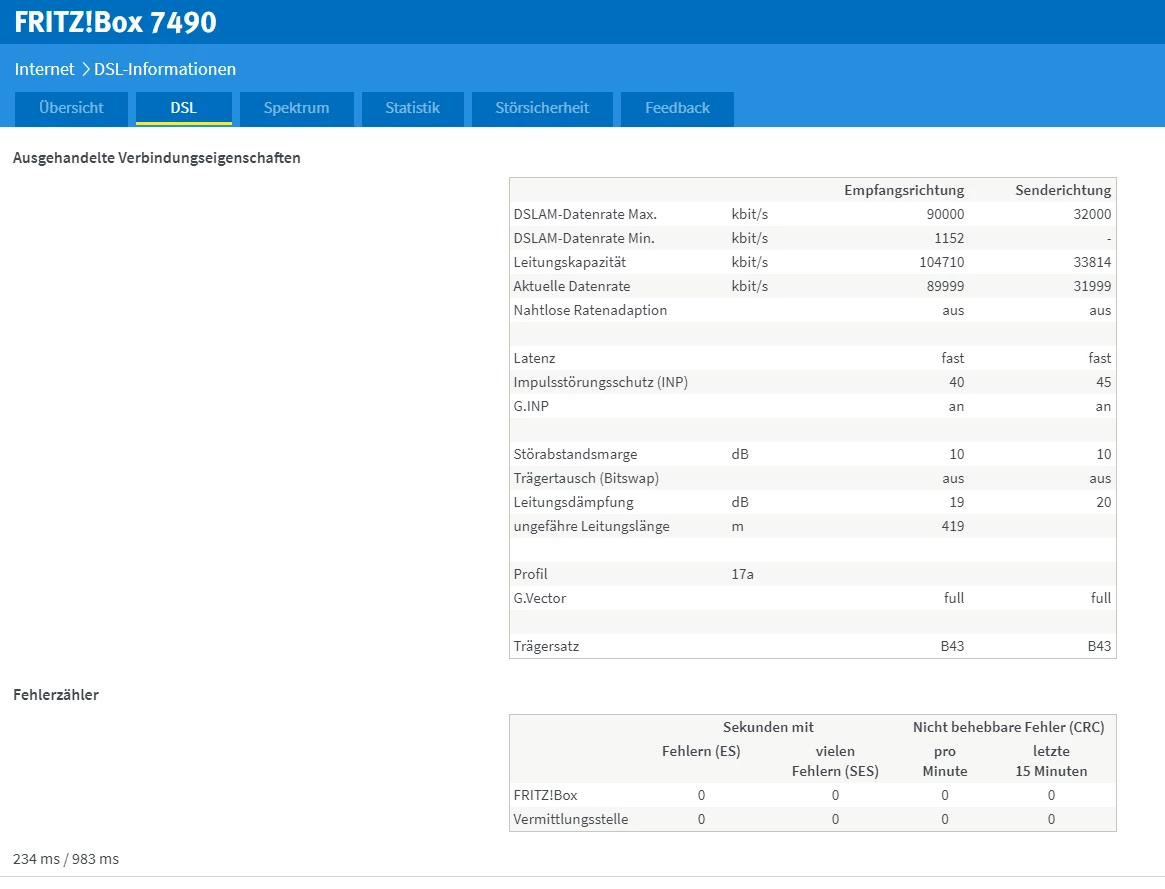The width and height of the screenshot is (1165, 889).
Task: Select the Aktuelle Datenrate value 89999
Action: (941, 286)
